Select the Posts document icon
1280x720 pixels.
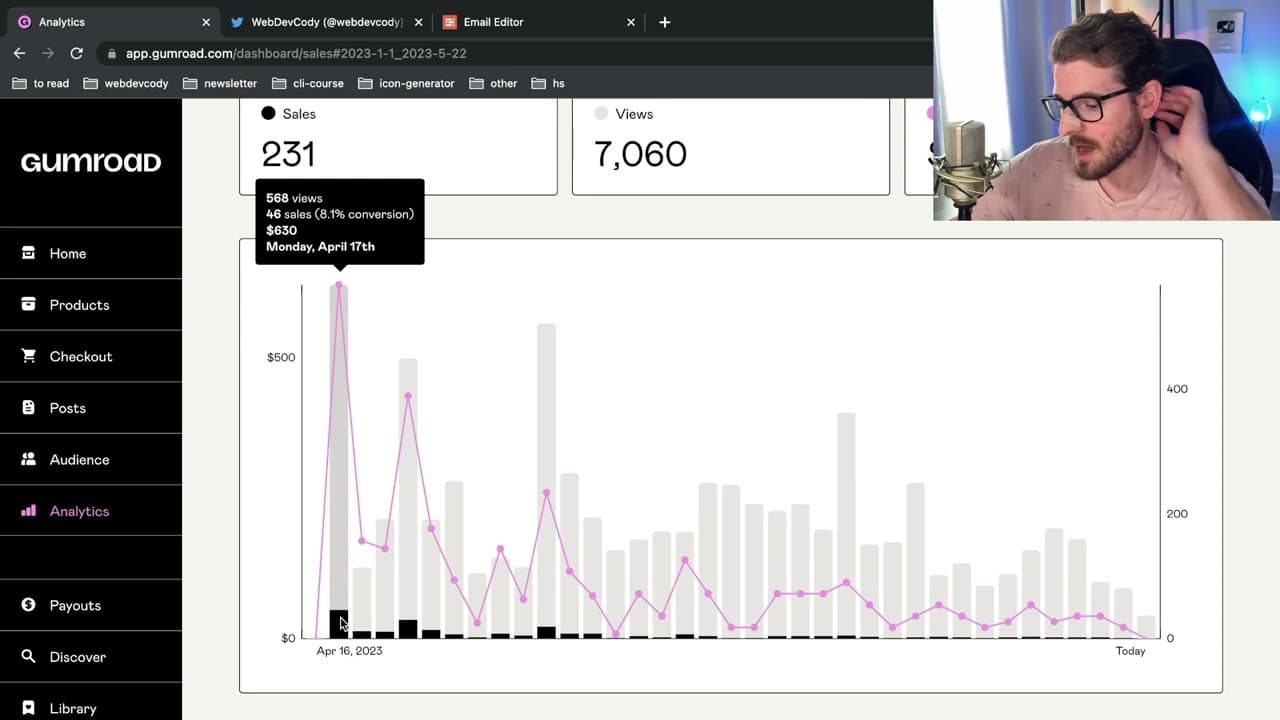pyautogui.click(x=29, y=407)
